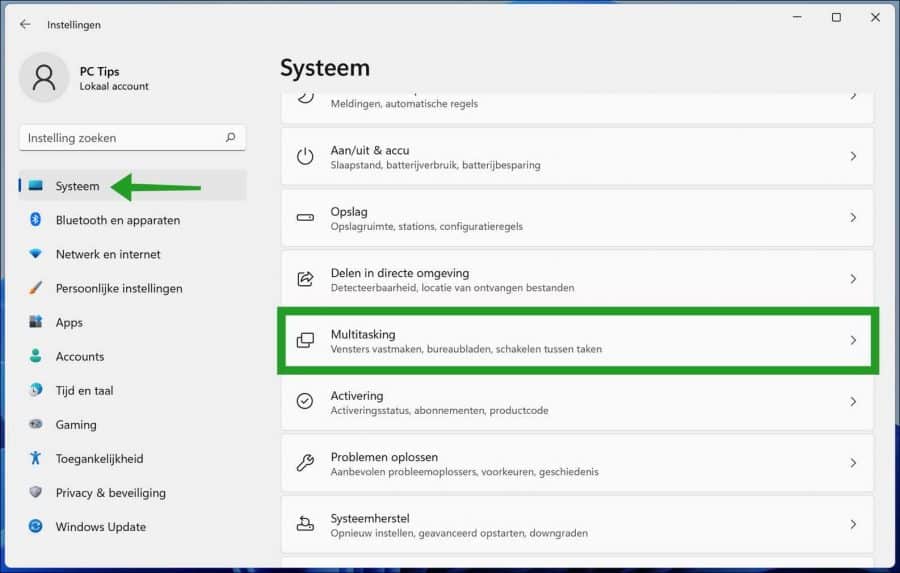
Task: Open Persoonlijke instellingen category
Action: (x=133, y=288)
